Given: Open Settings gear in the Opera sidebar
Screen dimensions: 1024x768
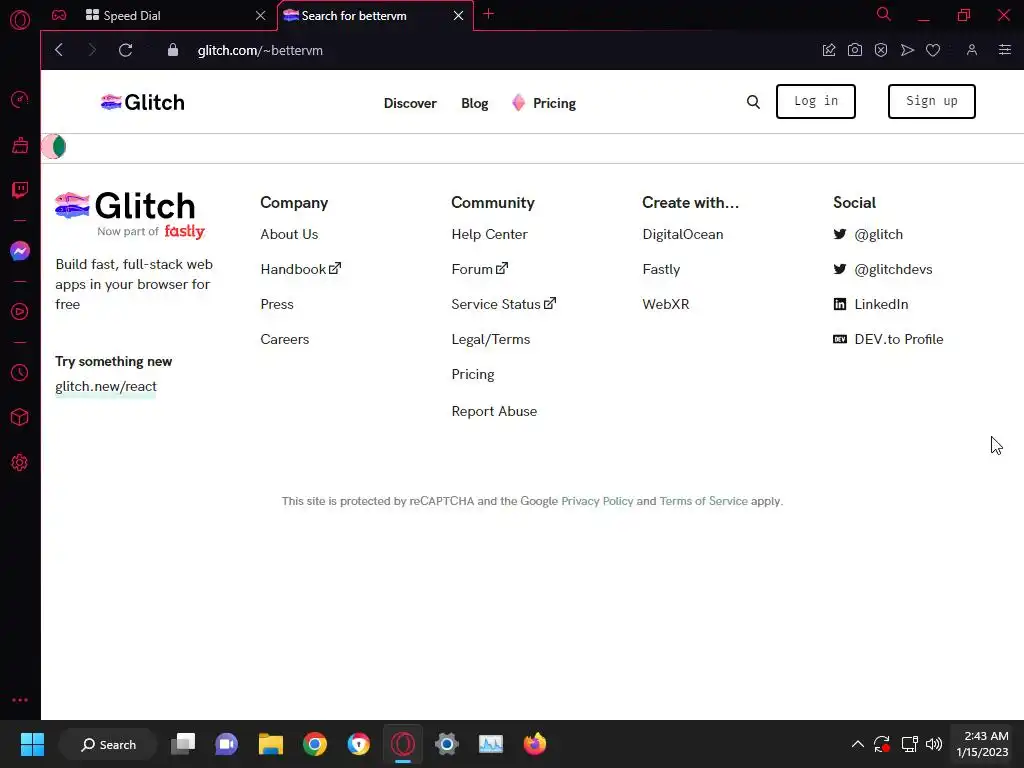Looking at the screenshot, I should (20, 462).
